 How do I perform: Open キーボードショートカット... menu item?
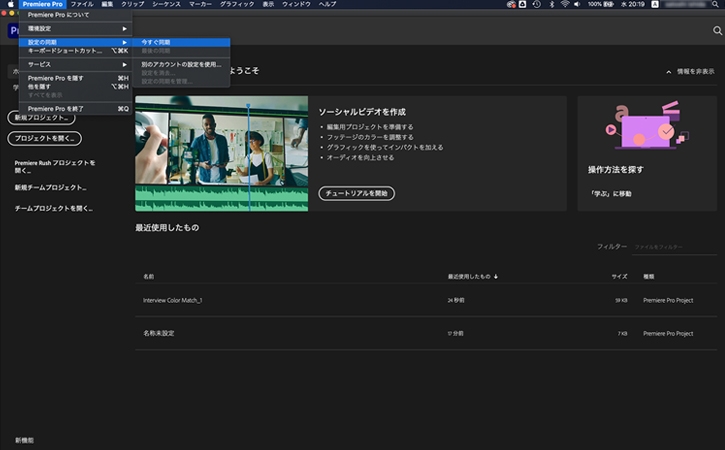75,50
